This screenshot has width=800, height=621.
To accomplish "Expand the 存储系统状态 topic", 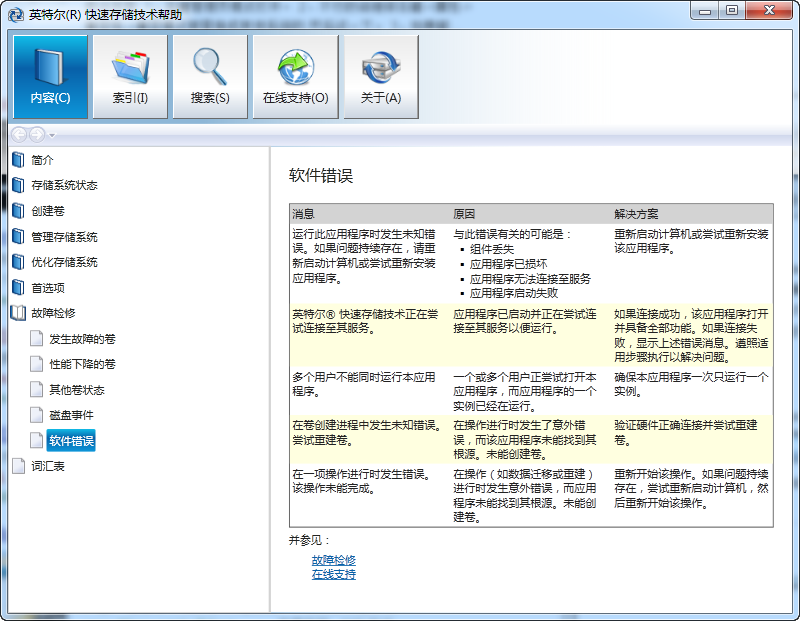I will pos(64,185).
